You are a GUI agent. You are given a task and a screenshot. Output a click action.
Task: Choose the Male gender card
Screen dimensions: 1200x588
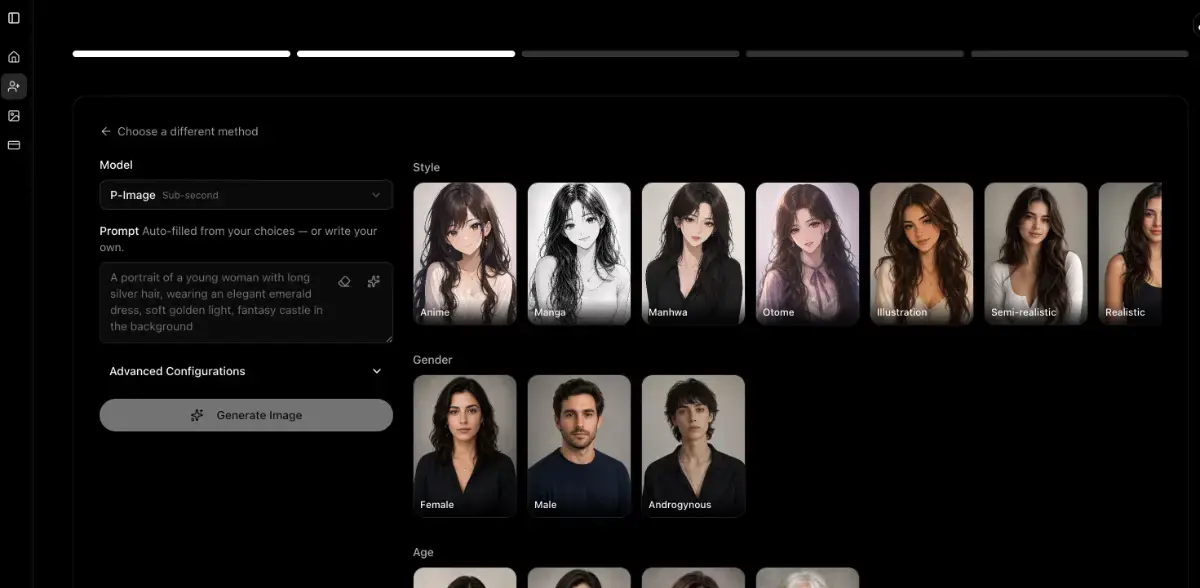pyautogui.click(x=579, y=446)
